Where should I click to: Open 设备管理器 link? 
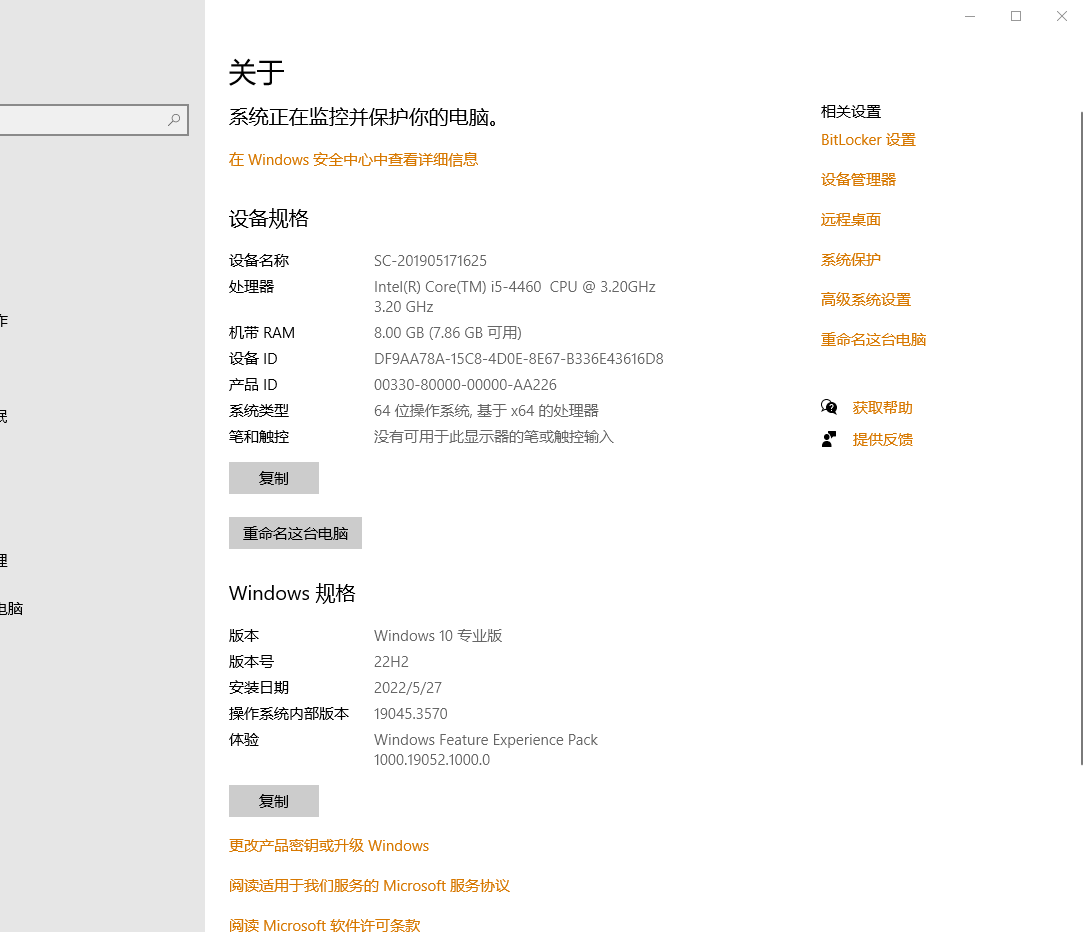click(858, 180)
